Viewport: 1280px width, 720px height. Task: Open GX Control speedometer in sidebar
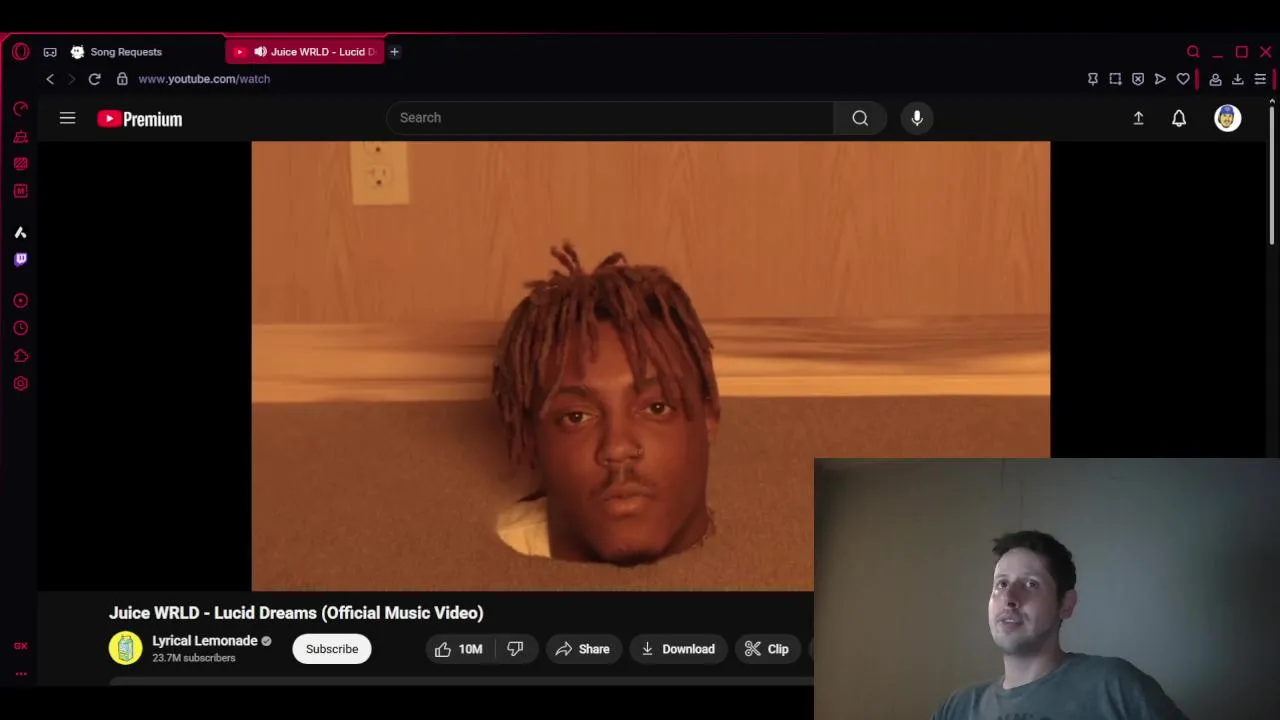[20, 109]
